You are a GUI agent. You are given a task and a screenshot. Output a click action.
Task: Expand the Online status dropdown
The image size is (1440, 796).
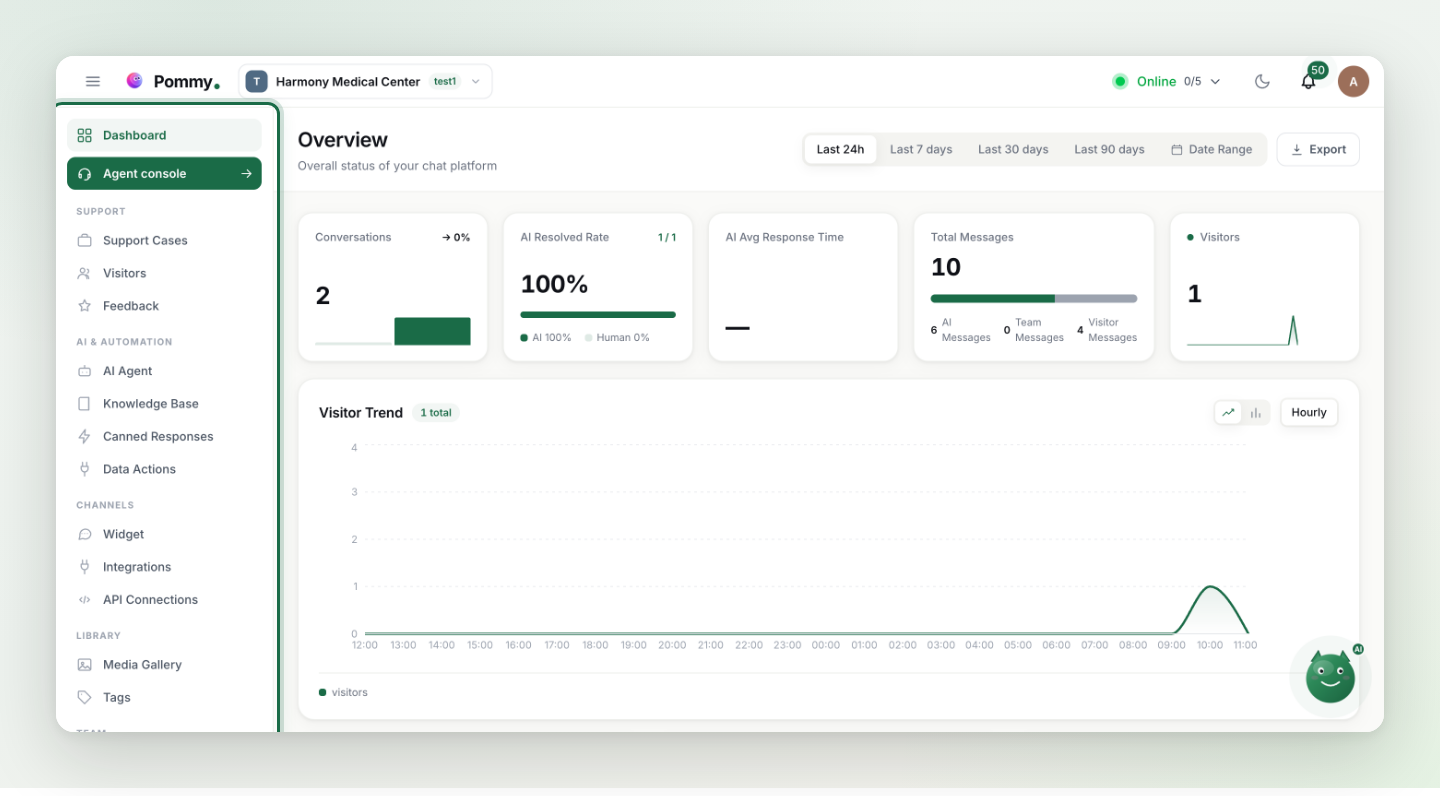pyautogui.click(x=1167, y=82)
